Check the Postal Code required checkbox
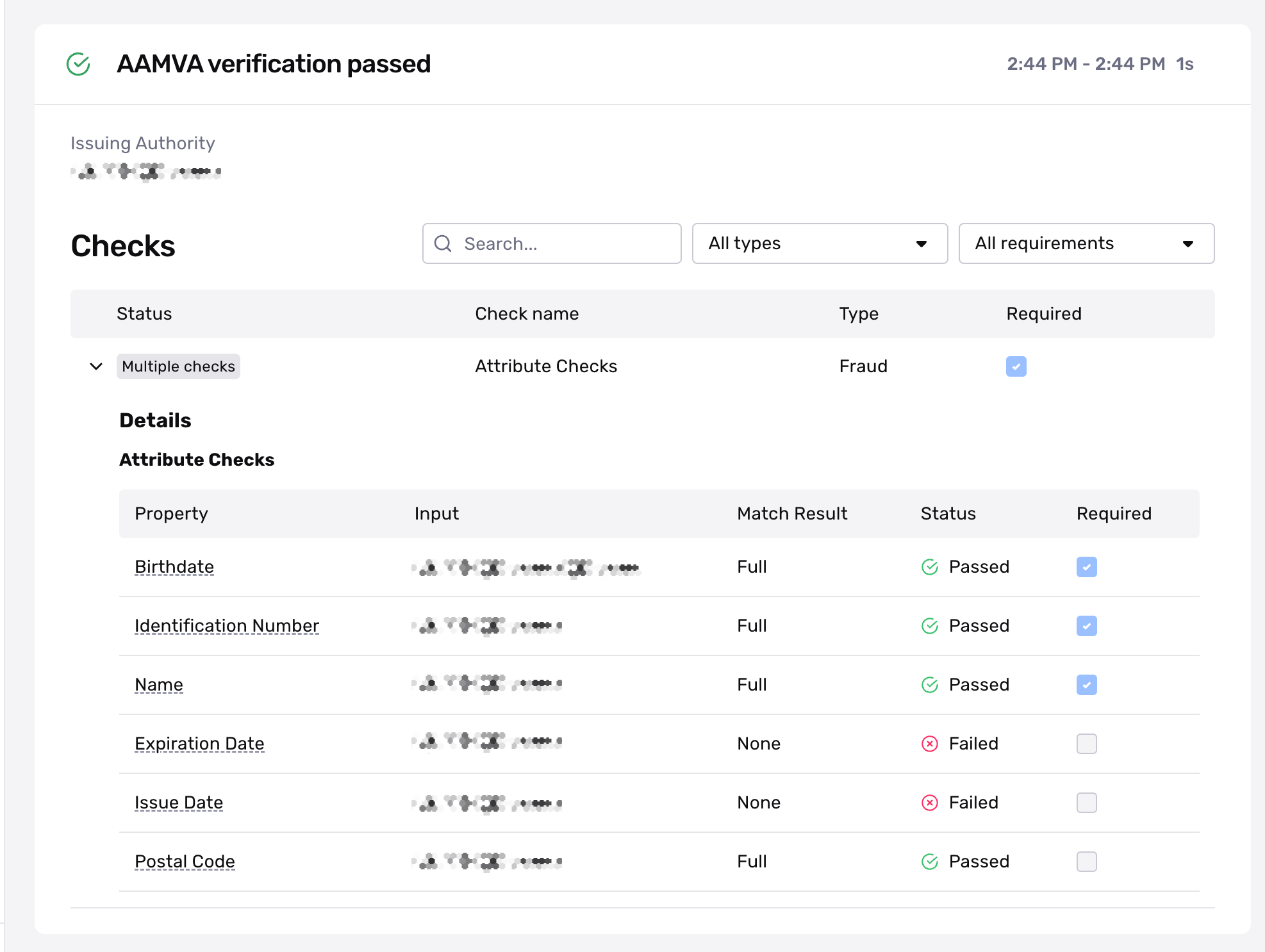This screenshot has width=1265, height=952. tap(1086, 862)
